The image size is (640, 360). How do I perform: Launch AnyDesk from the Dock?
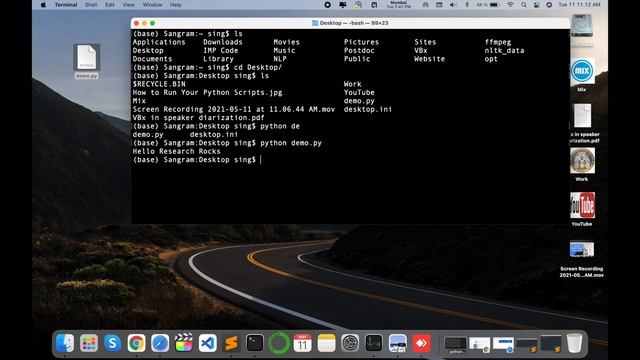pos(421,343)
